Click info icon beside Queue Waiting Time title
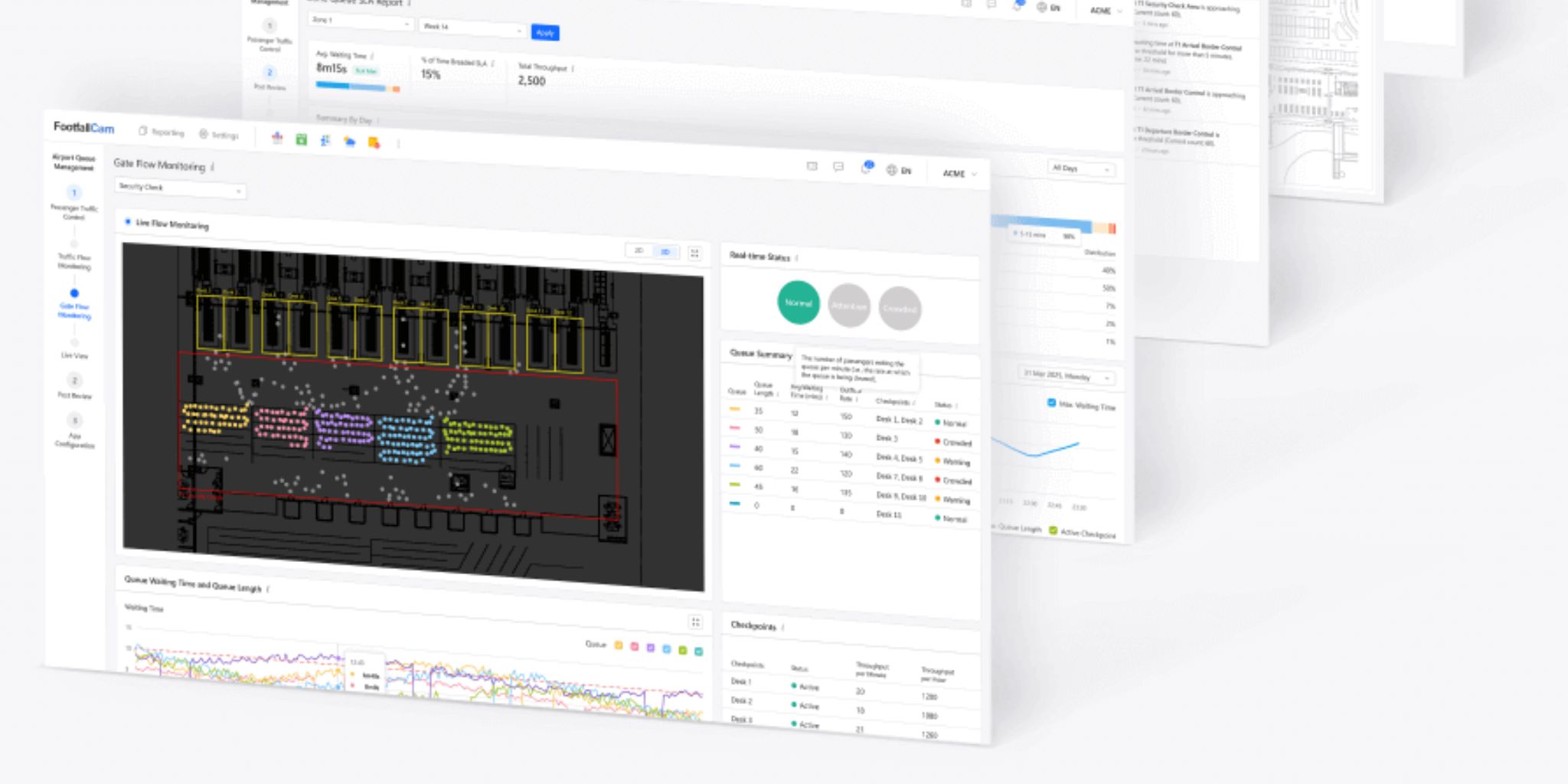 coord(268,590)
